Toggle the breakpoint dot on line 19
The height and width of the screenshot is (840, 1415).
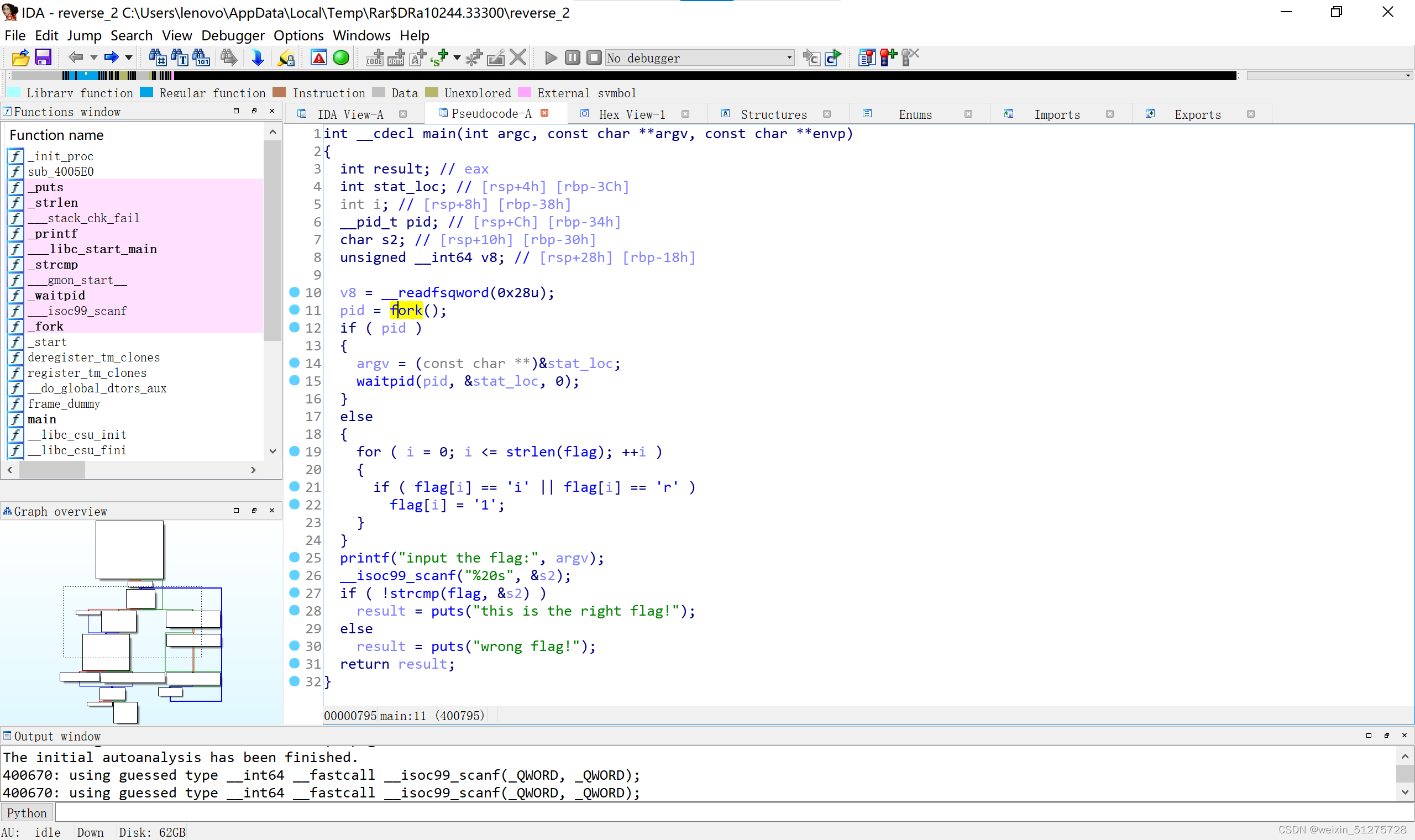point(294,451)
